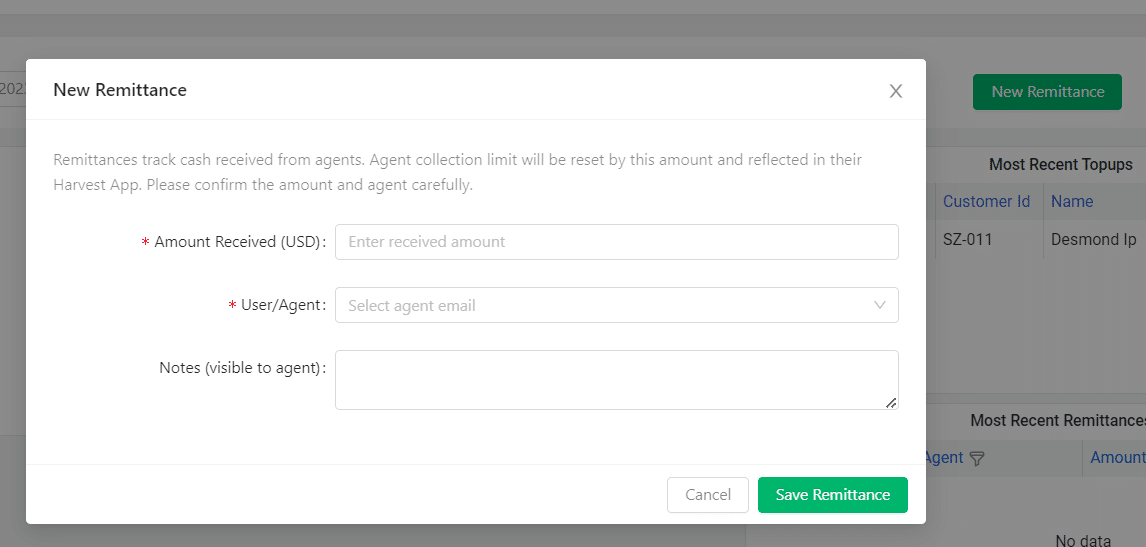Grab the Notes textarea resize handle
Image resolution: width=1146 pixels, height=547 pixels.
pos(890,402)
